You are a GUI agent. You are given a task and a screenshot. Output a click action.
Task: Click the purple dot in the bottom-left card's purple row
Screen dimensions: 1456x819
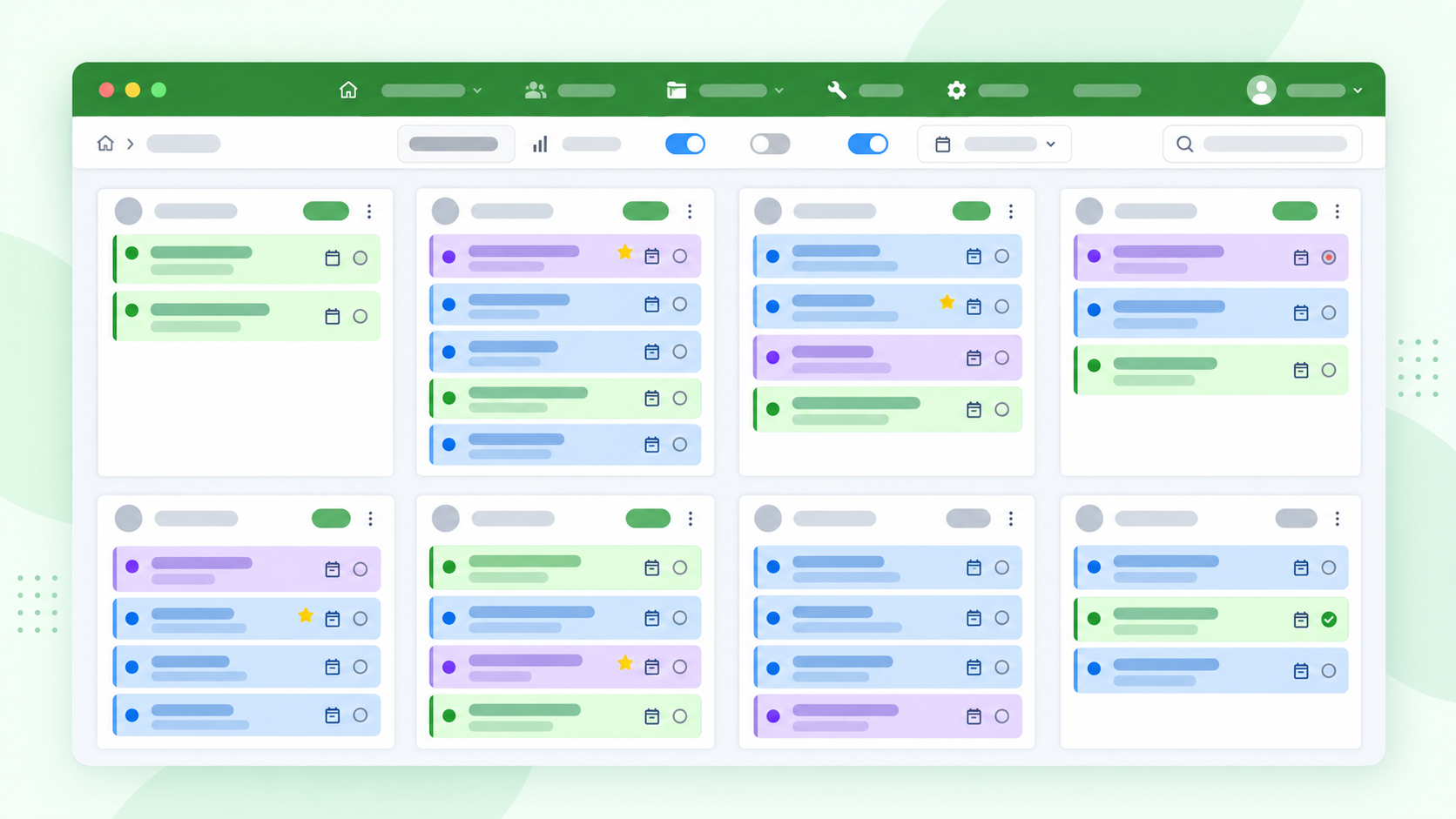click(x=132, y=567)
